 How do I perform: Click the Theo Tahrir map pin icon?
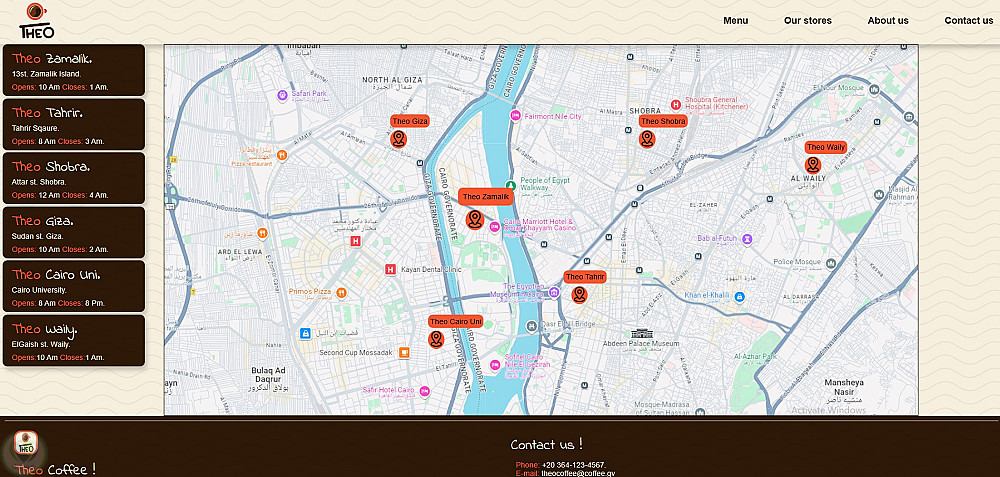579,295
